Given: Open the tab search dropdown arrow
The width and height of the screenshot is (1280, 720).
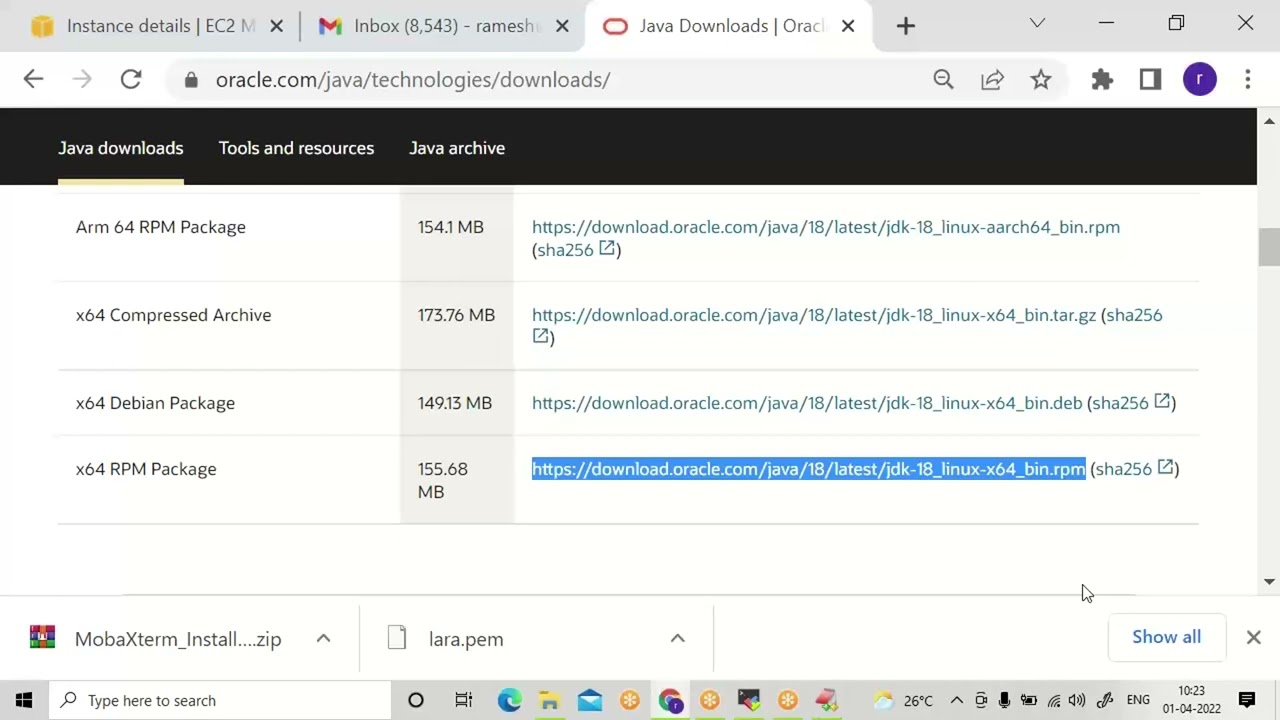Looking at the screenshot, I should [x=1037, y=23].
